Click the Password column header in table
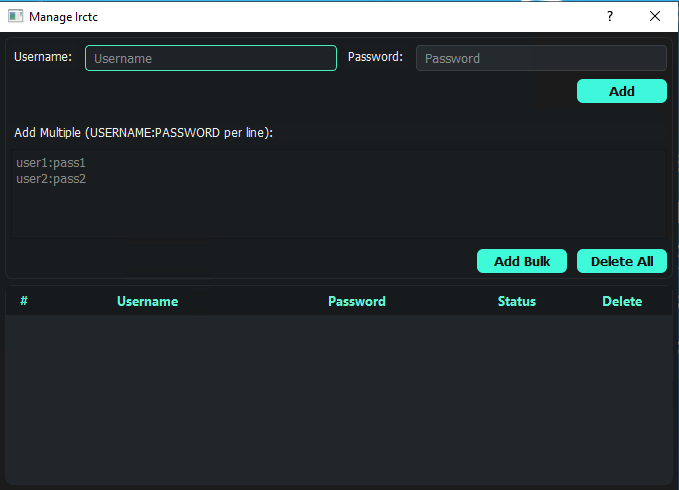The width and height of the screenshot is (679, 490). (357, 301)
